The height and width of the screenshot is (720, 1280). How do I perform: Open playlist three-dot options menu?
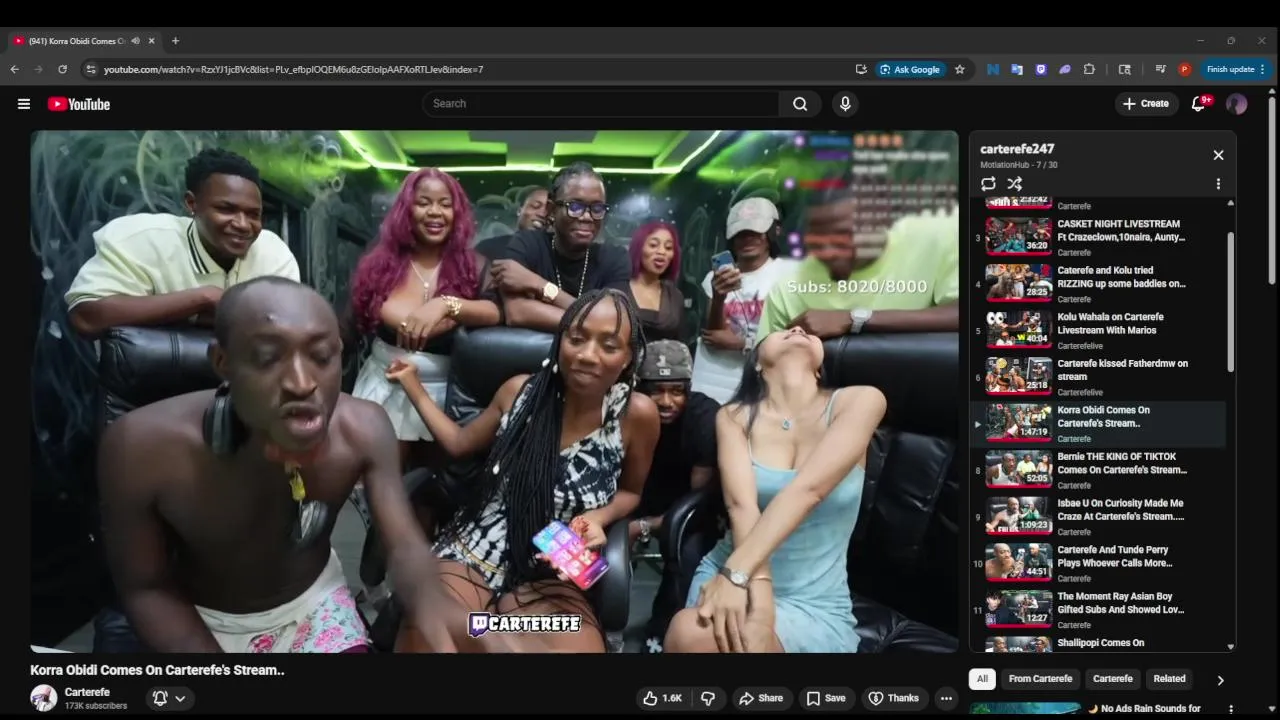point(1218,184)
